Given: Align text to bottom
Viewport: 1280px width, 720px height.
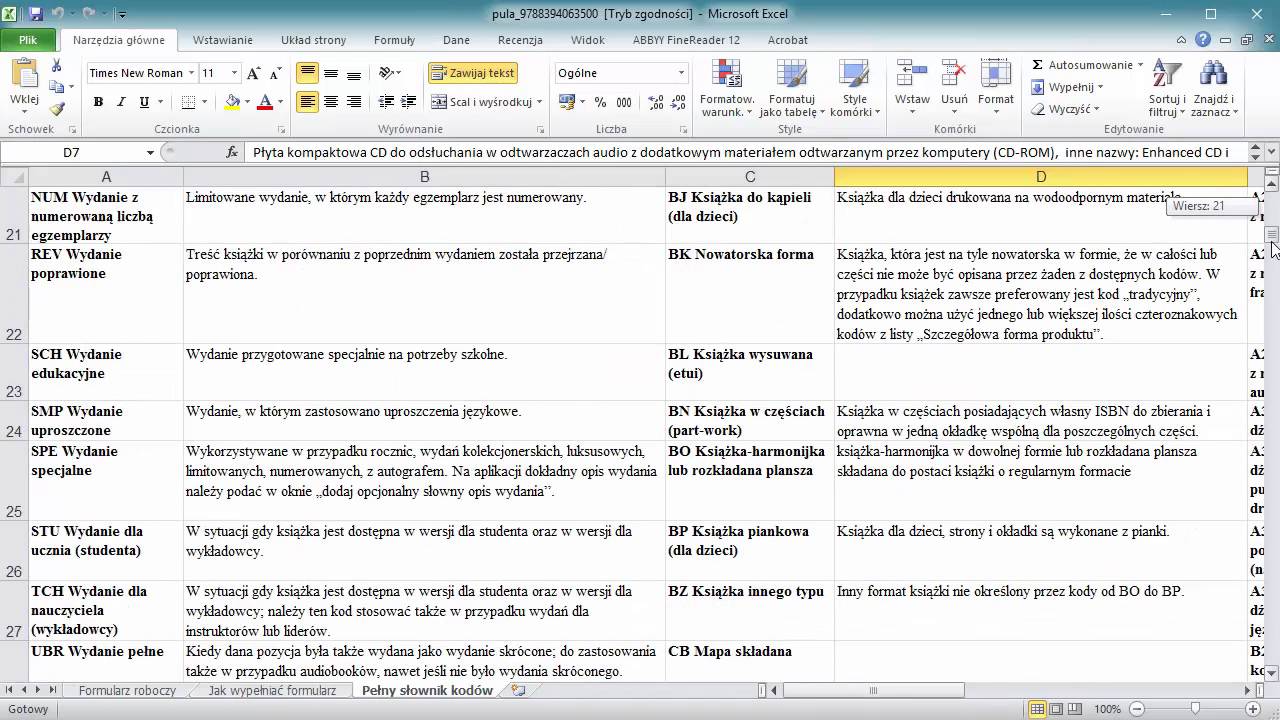Looking at the screenshot, I should (353, 73).
